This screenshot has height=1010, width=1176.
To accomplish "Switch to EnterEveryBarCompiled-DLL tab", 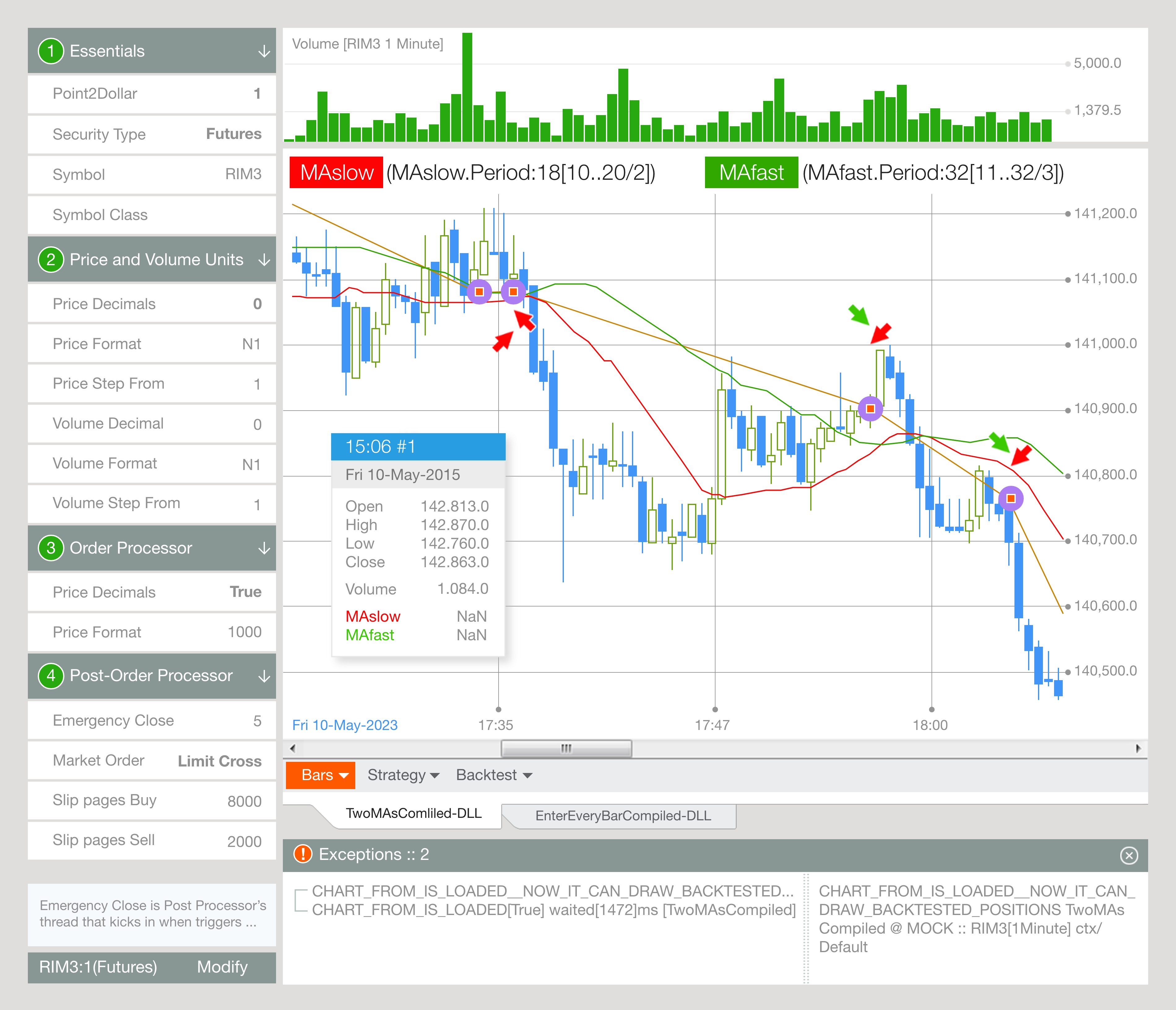I will (x=623, y=816).
